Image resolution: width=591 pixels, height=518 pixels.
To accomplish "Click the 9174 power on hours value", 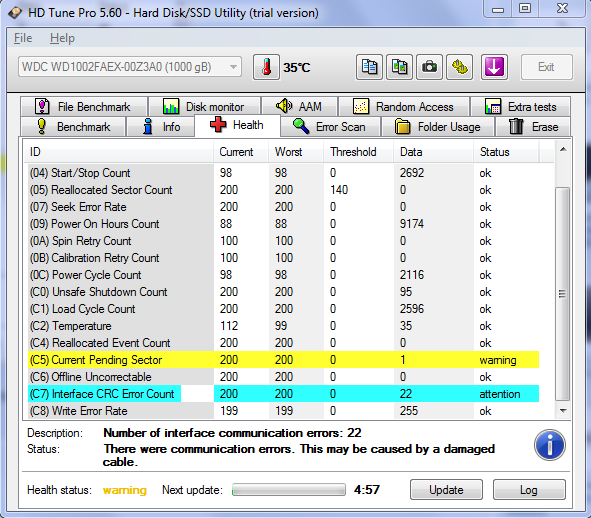I will (412, 224).
